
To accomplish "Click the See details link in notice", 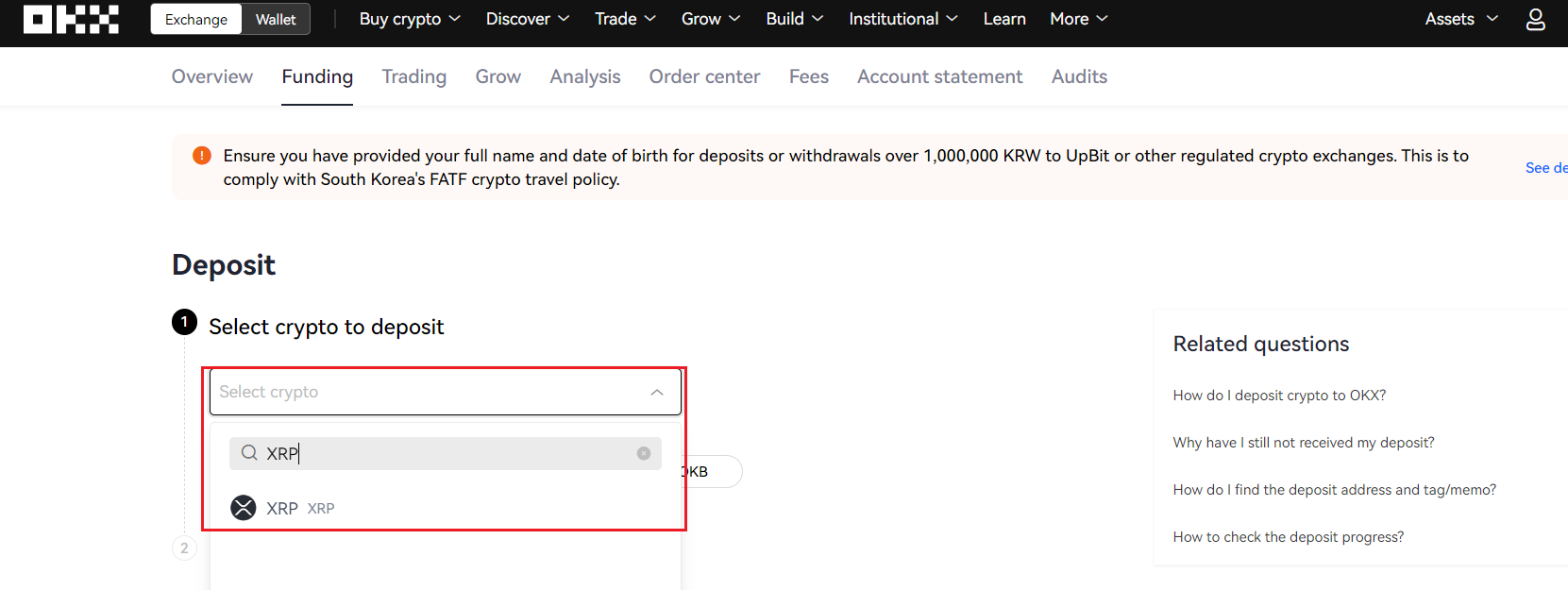I will click(1546, 168).
